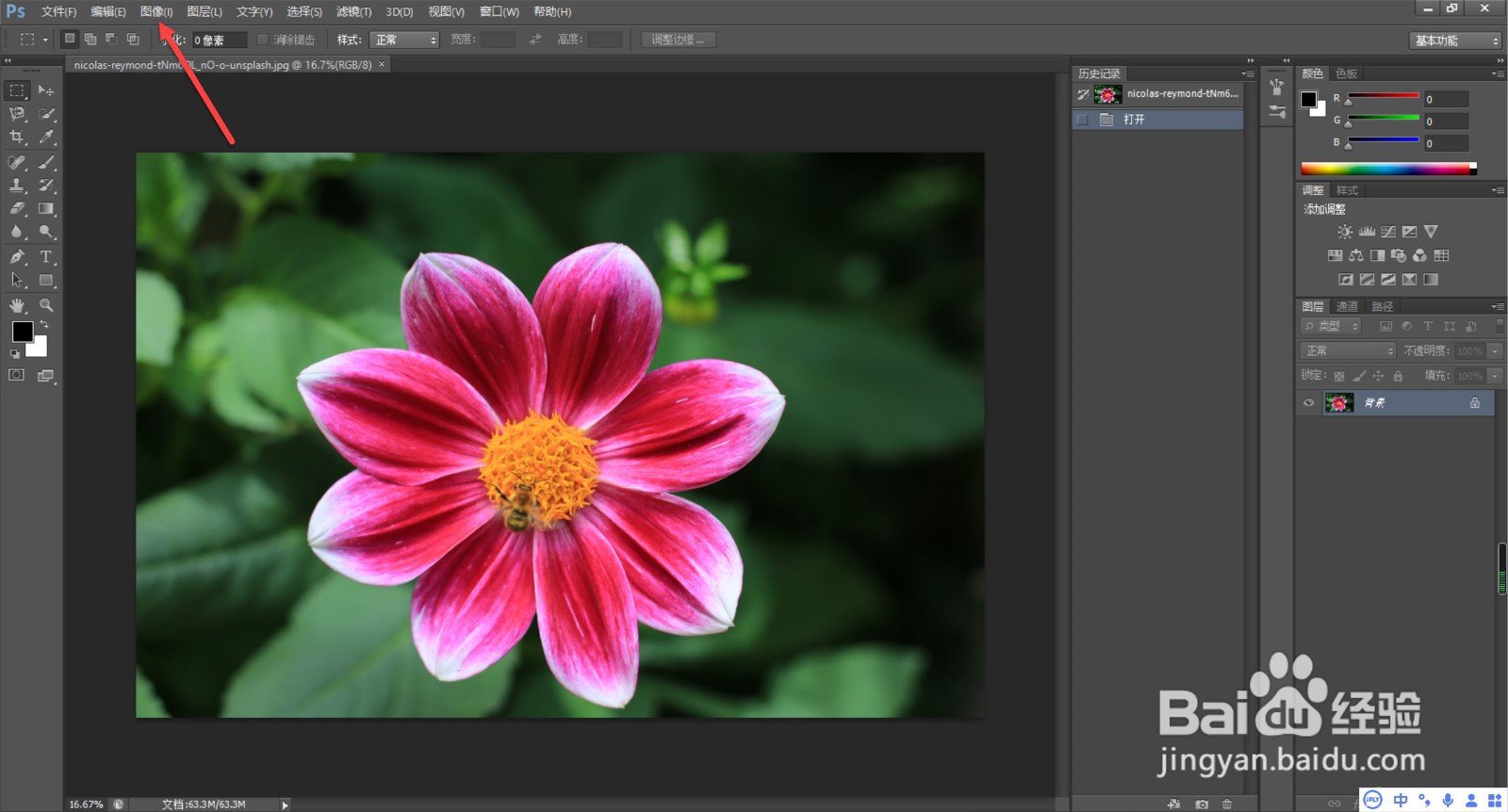
Task: Select the Healing Brush tool
Action: (x=17, y=162)
